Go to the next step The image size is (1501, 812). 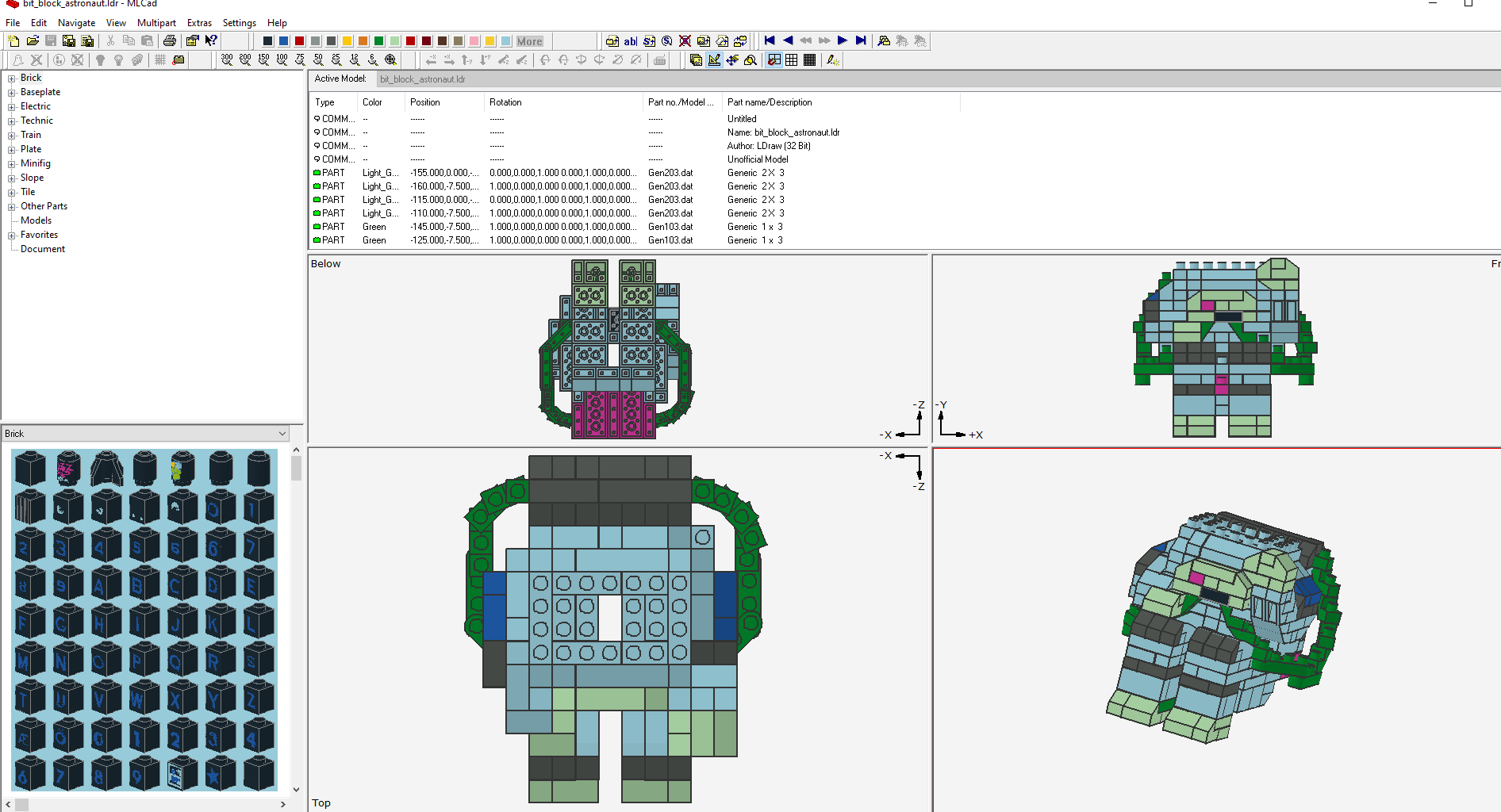pyautogui.click(x=843, y=41)
